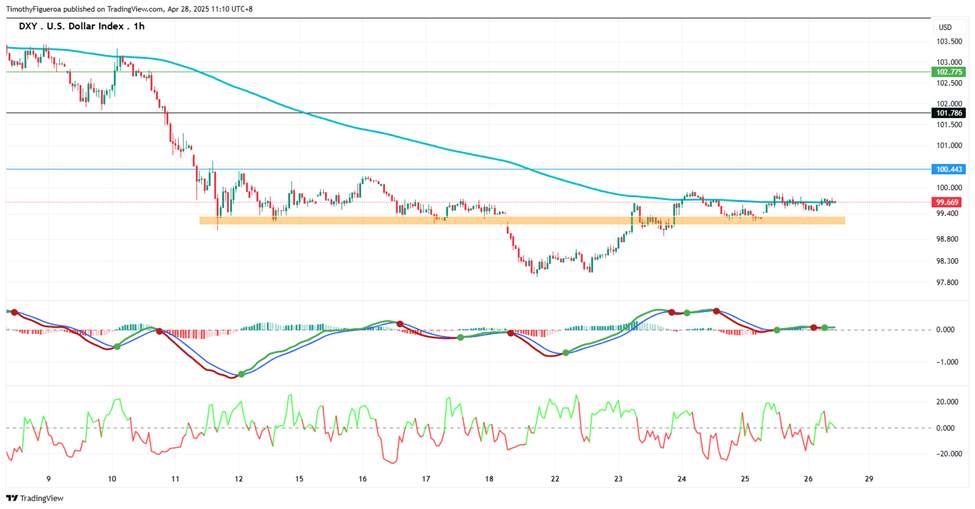Click the 97.800 price axis value
The width and height of the screenshot is (975, 509).
950,282
